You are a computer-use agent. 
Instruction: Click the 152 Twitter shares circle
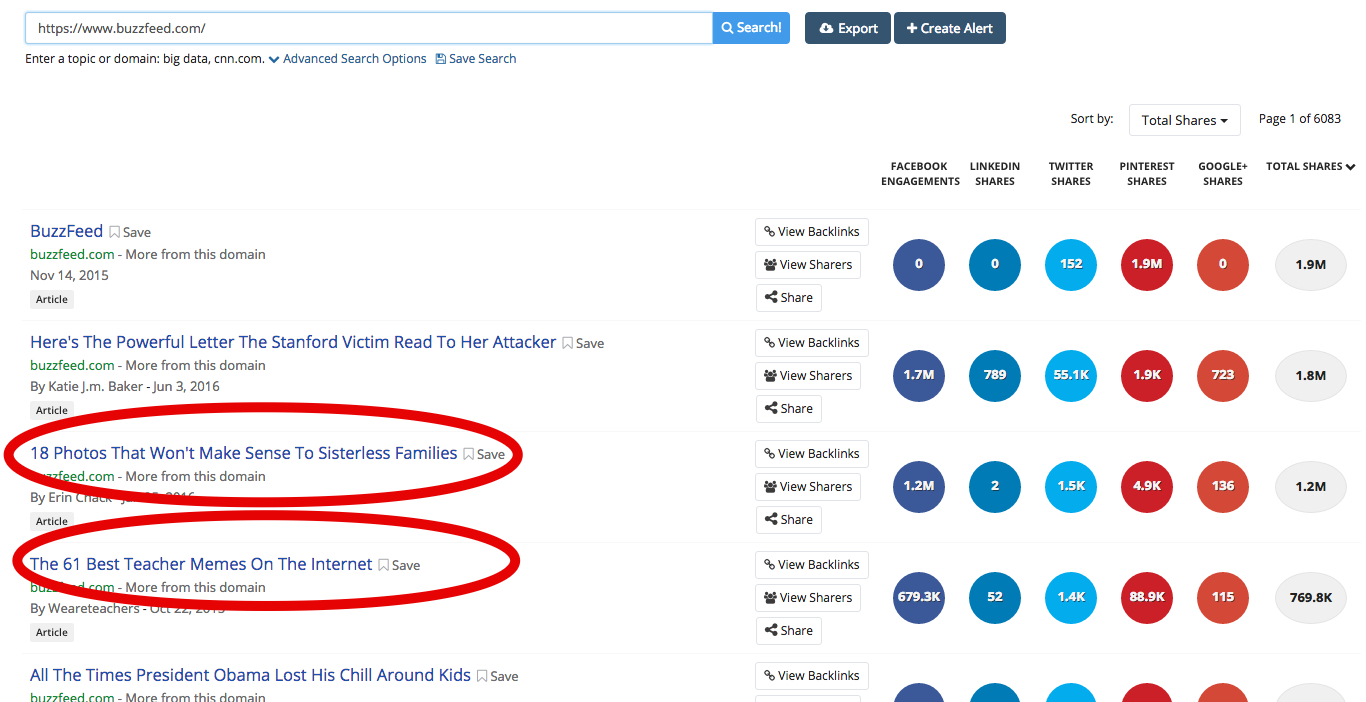coord(1071,265)
